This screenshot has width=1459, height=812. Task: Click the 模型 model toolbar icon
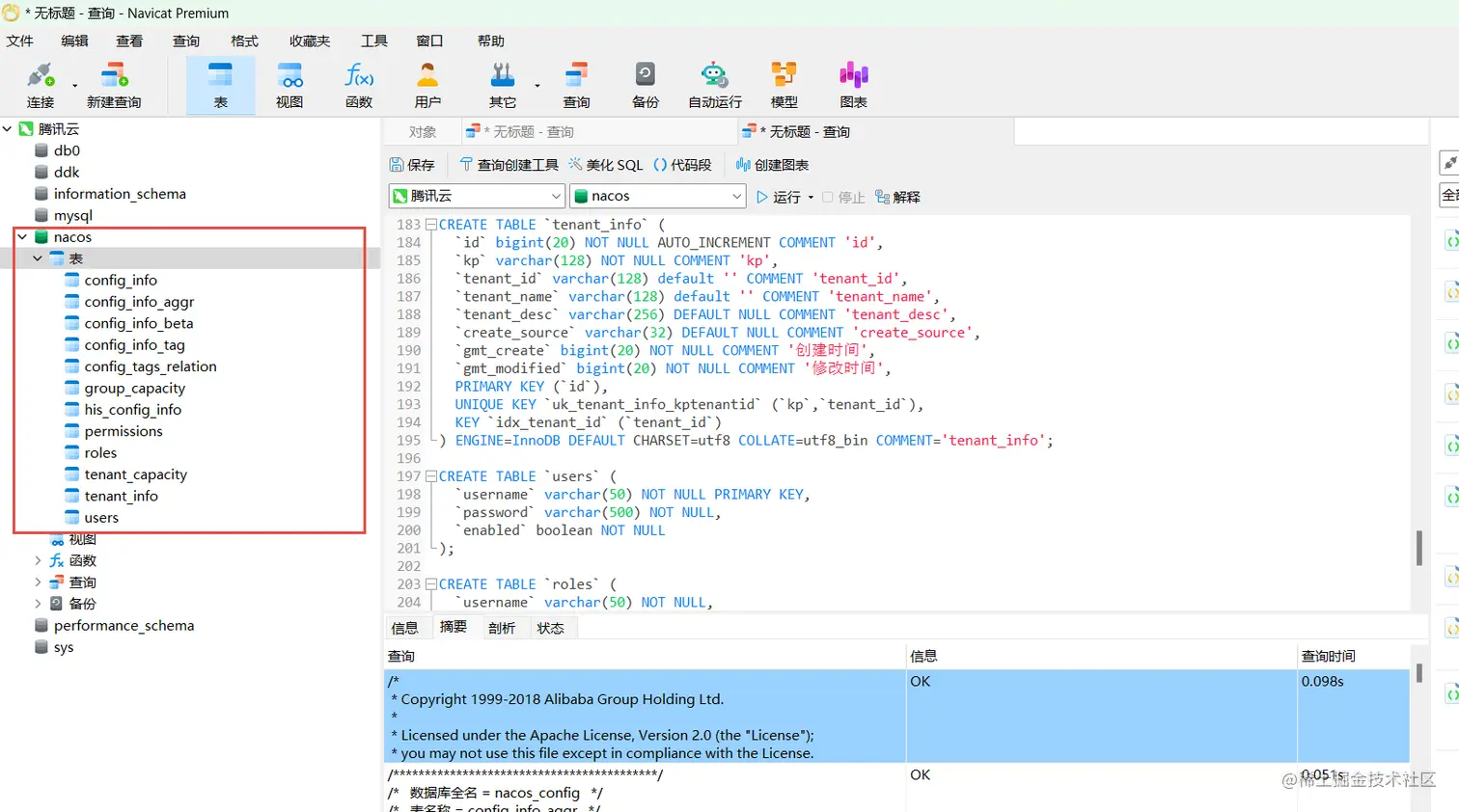click(785, 85)
